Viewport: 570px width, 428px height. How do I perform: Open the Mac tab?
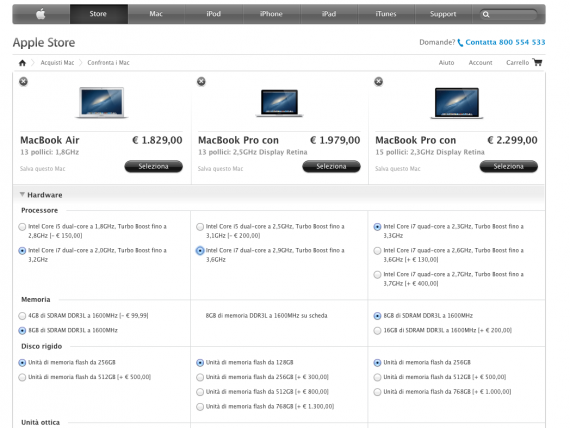pos(156,14)
